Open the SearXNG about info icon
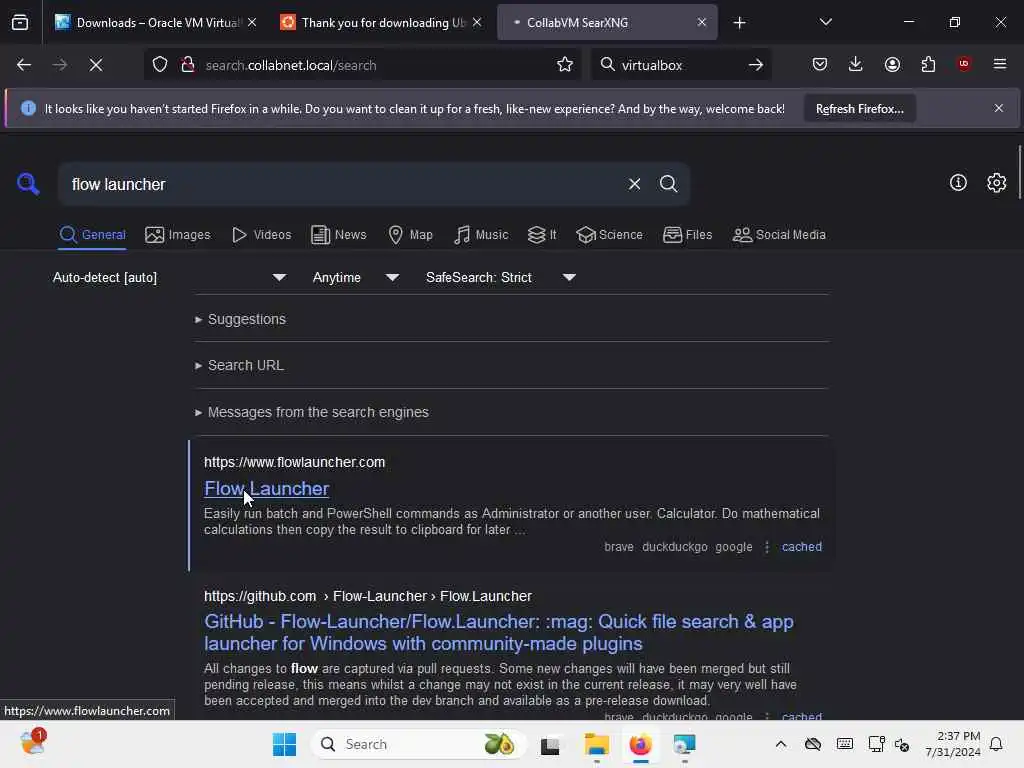 pos(958,183)
